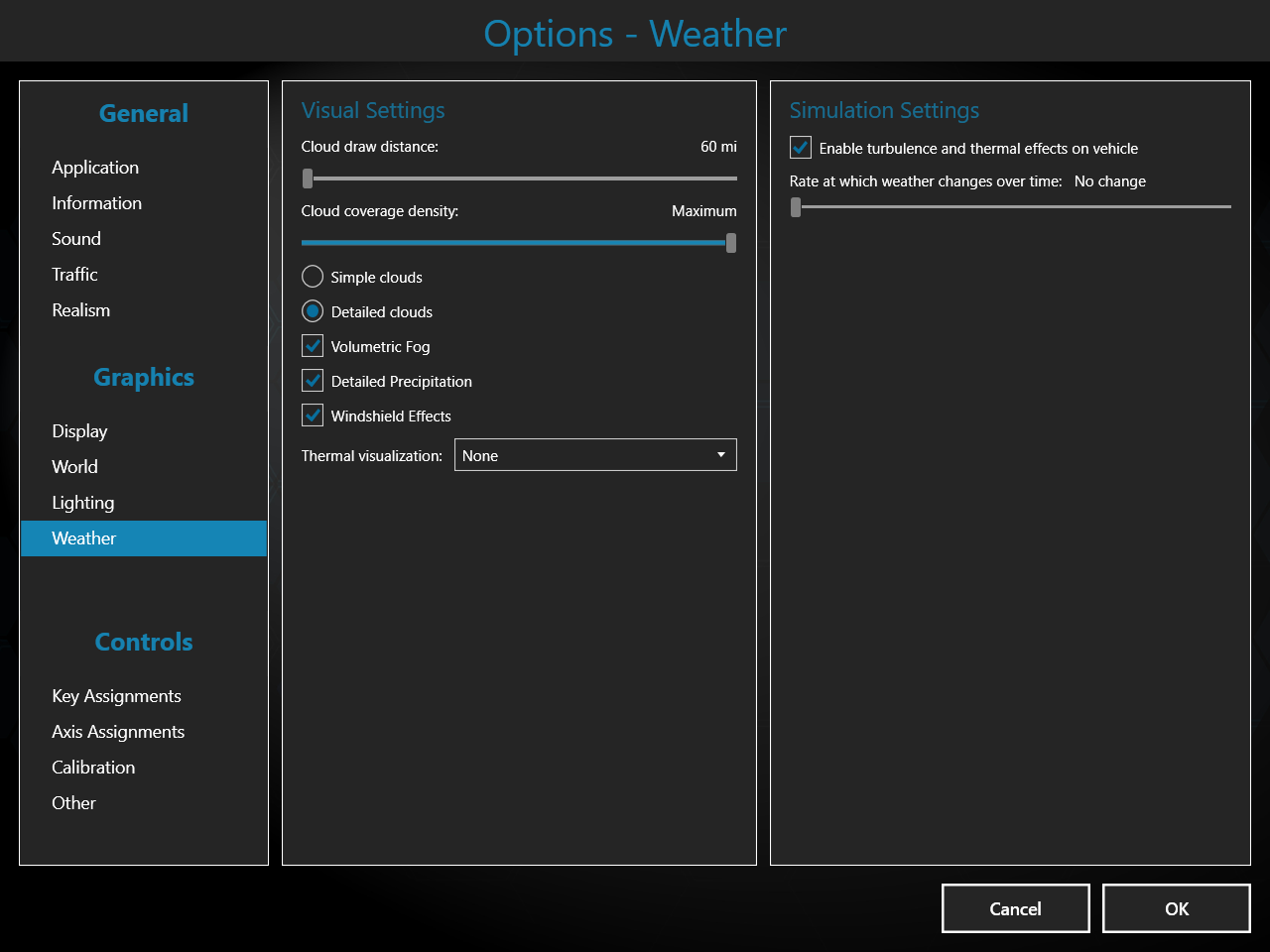Click the Cloud coverage density slider handle
The image size is (1270, 952).
coord(731,243)
